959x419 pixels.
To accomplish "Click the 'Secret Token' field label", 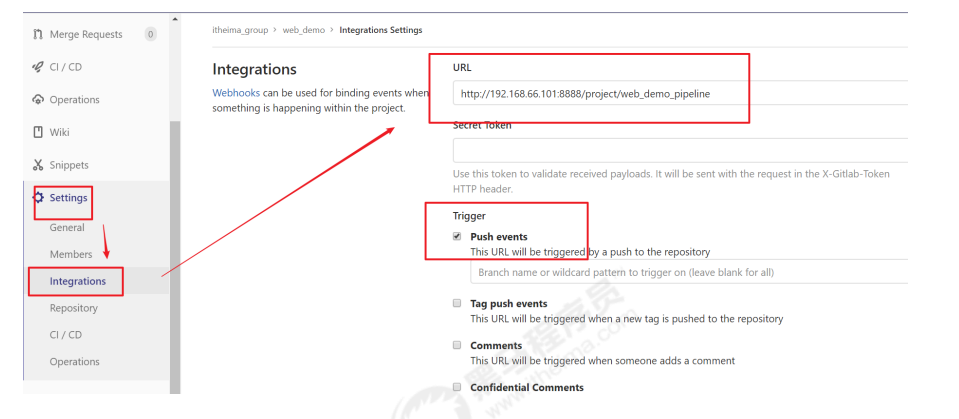I will pos(482,125).
